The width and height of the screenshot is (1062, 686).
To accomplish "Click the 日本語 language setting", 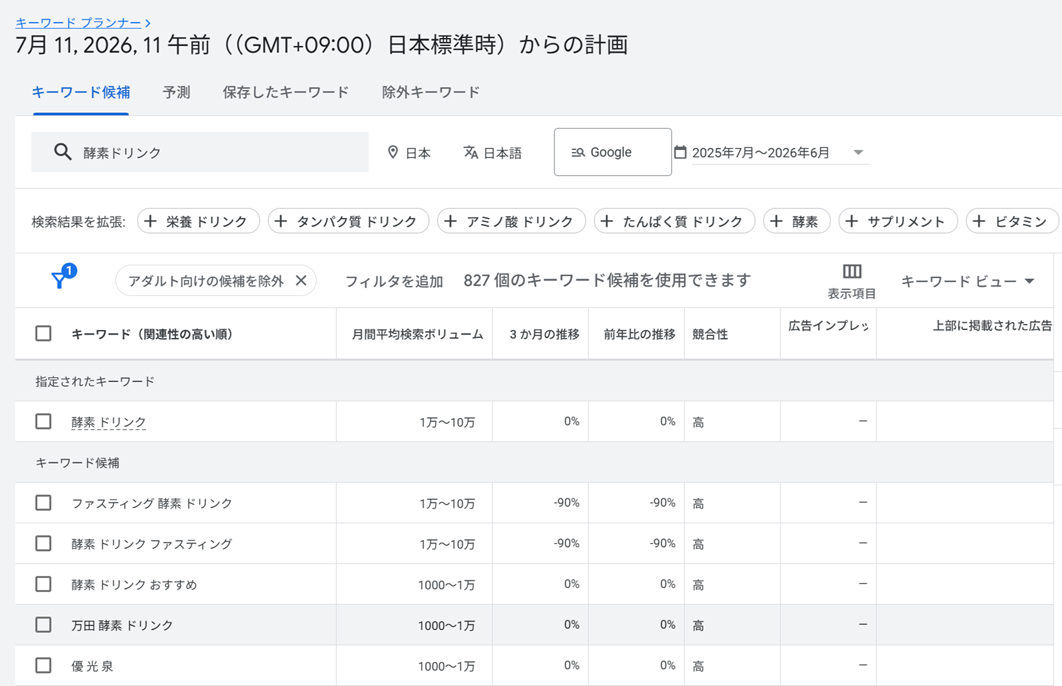I will coord(492,152).
